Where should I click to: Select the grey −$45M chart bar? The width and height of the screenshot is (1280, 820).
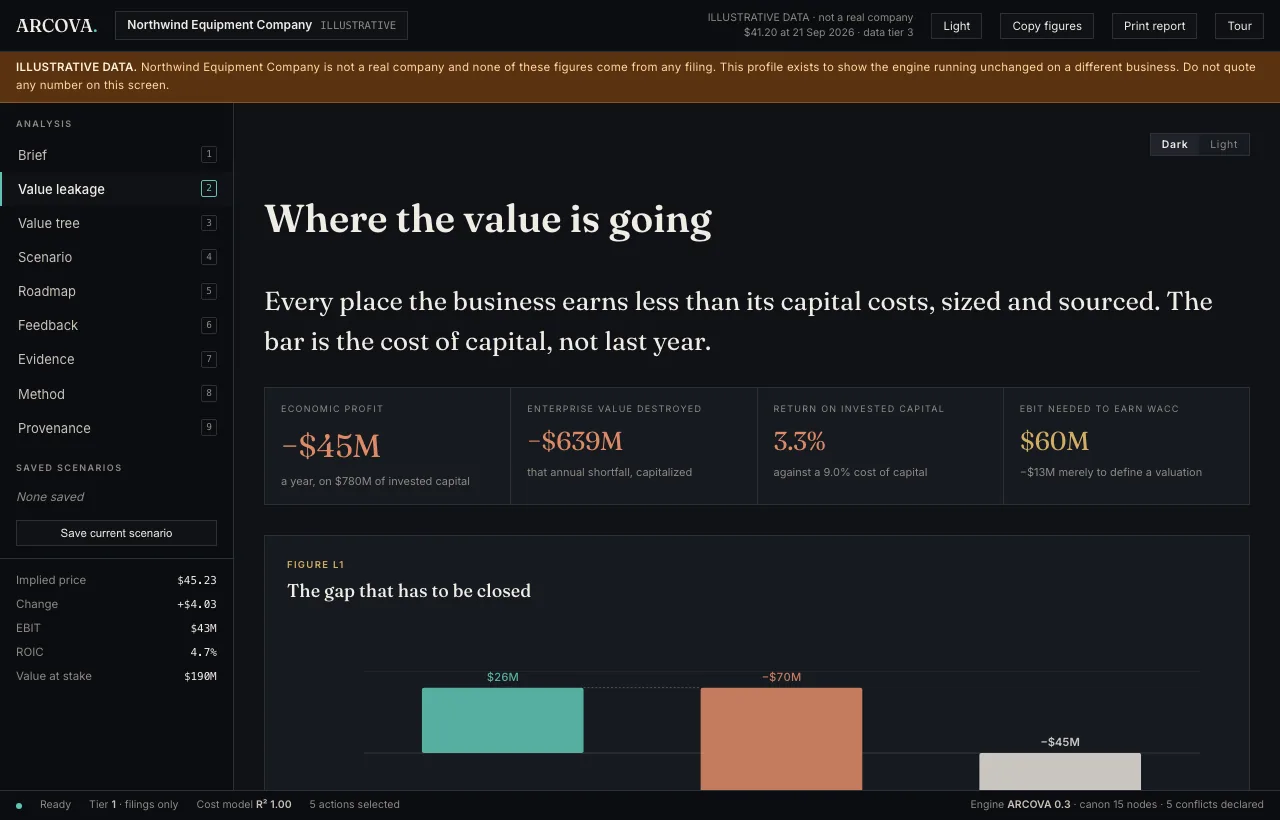point(1060,771)
